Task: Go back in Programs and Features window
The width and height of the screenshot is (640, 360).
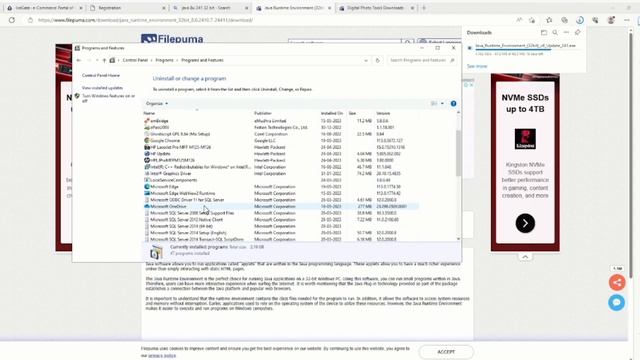Action: click(79, 60)
